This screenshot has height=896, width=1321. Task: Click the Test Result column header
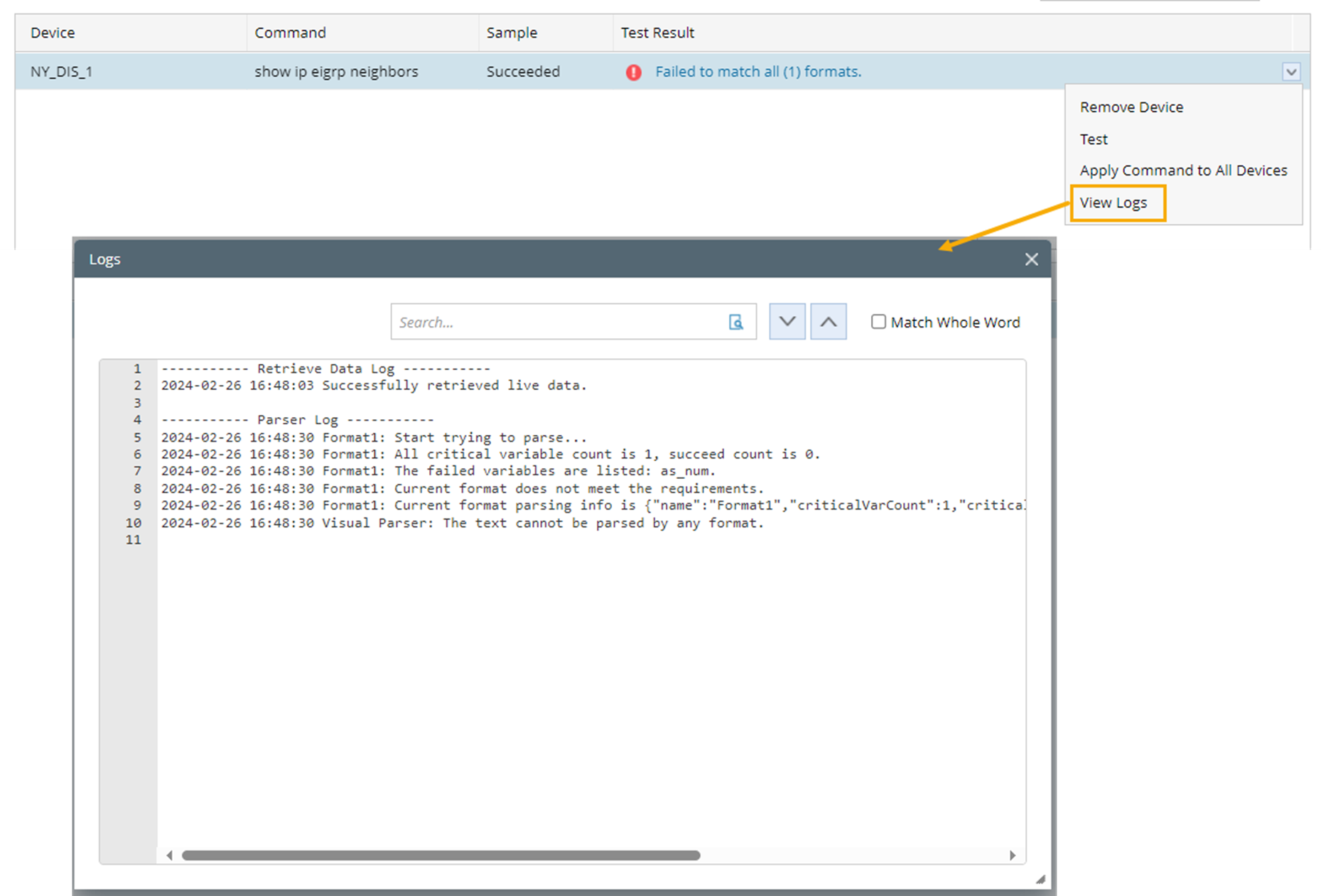tap(657, 33)
